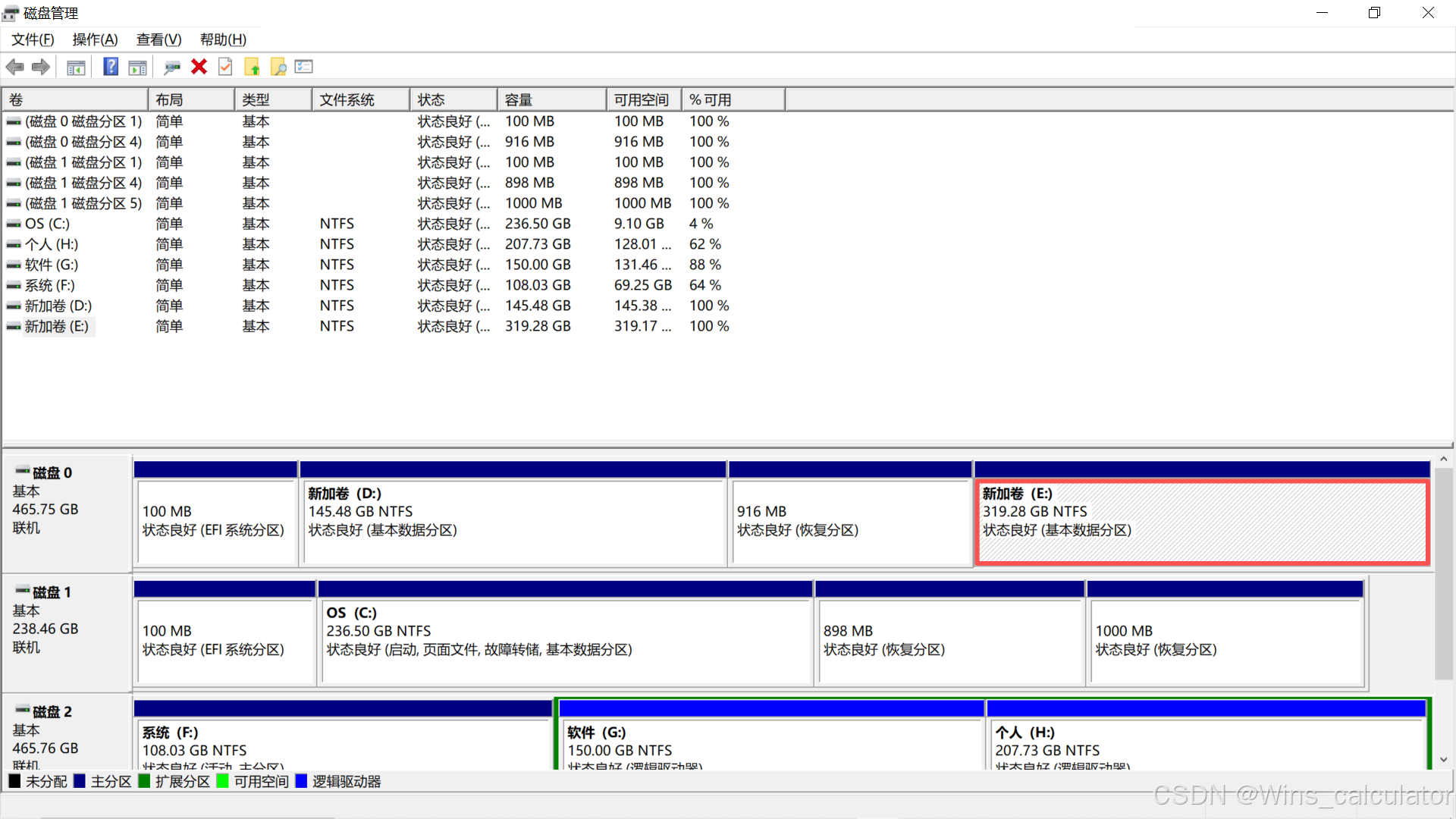Open the 操作(A) menu

[x=95, y=39]
